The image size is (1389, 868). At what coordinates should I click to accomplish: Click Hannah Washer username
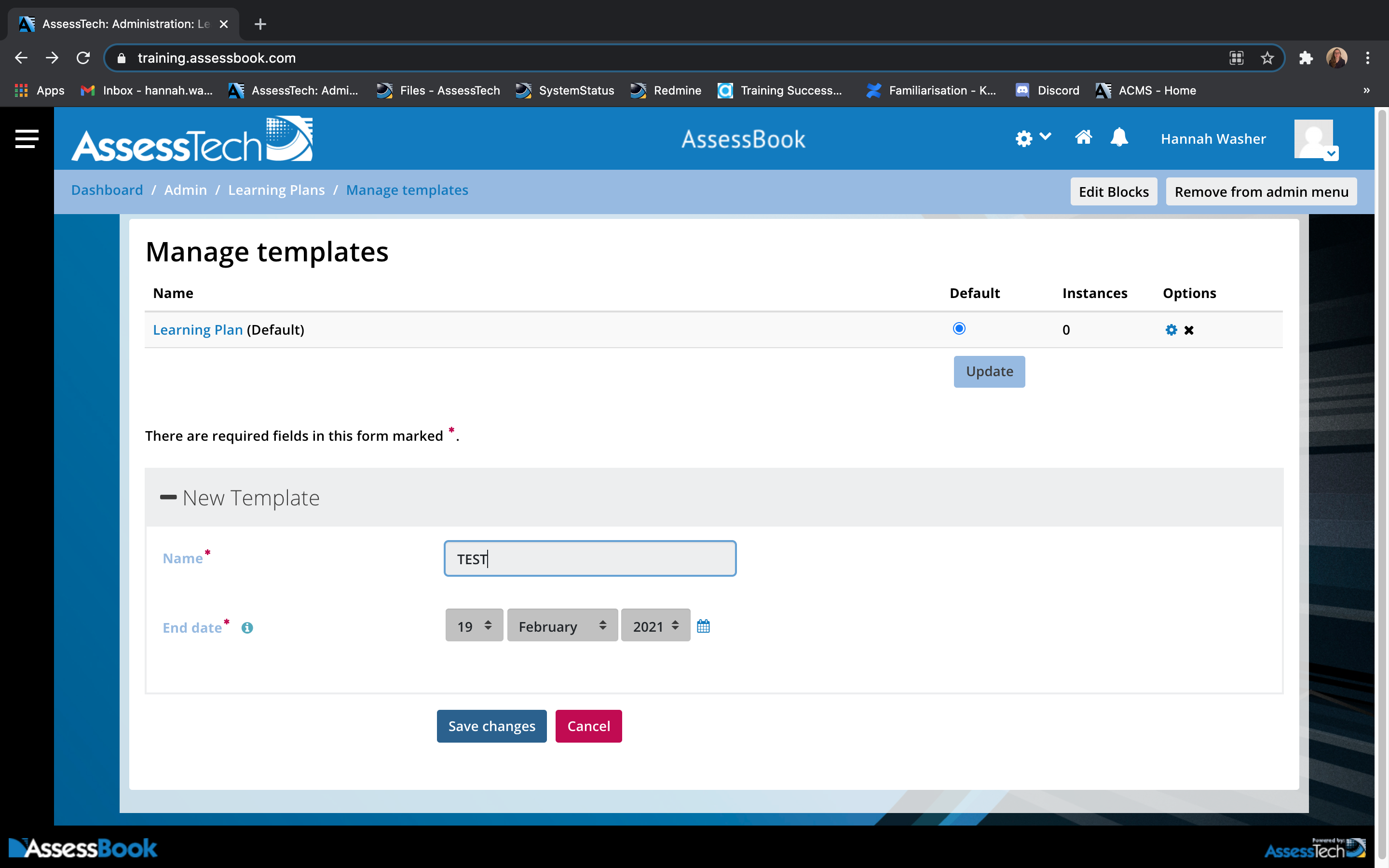(1213, 139)
